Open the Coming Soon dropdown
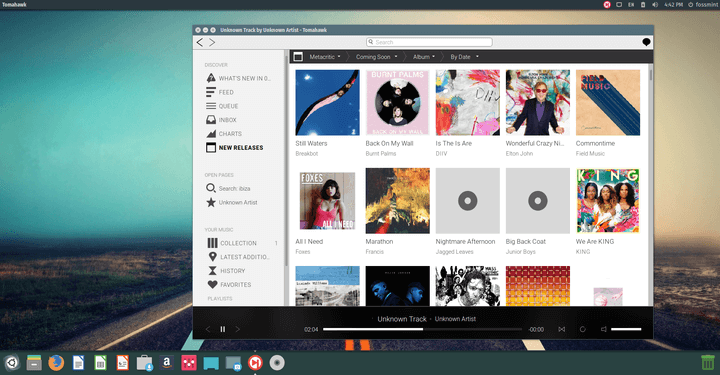720x375 pixels. 377,57
